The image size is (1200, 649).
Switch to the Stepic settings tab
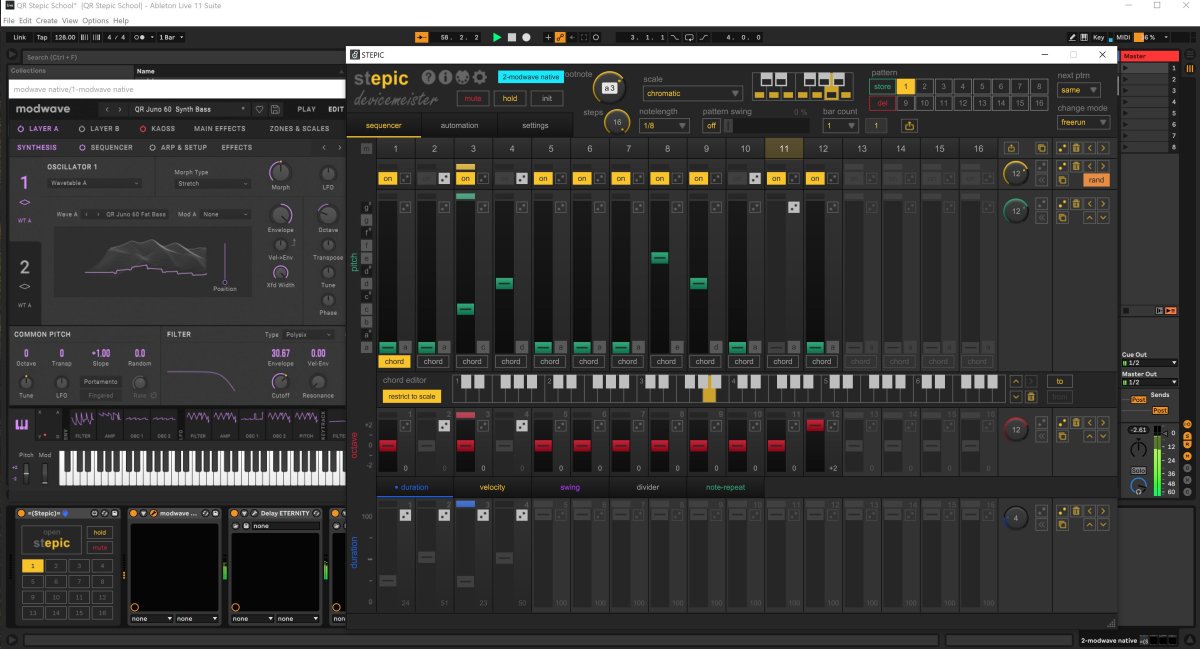[x=535, y=126]
